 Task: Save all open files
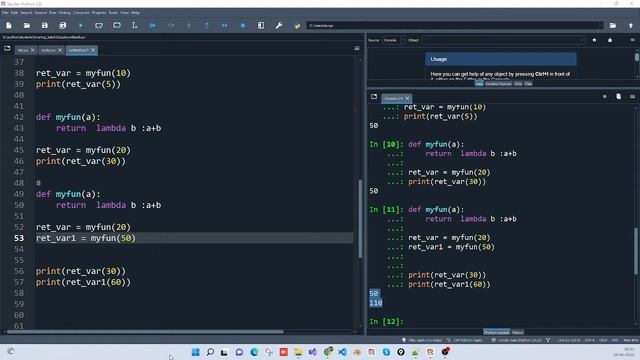pyautogui.click(x=62, y=25)
